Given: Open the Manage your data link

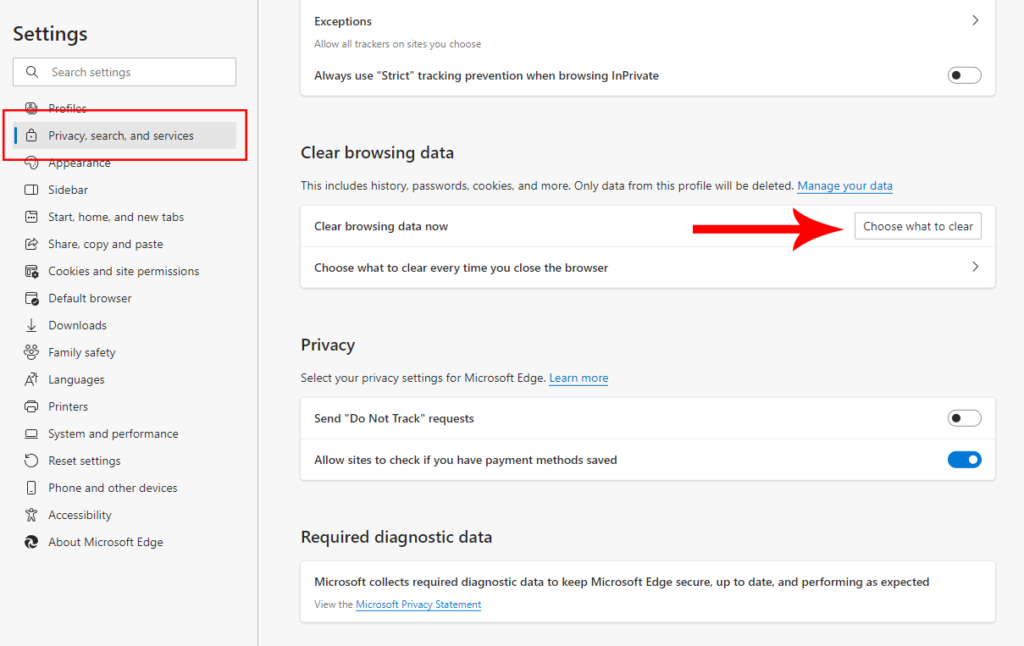Looking at the screenshot, I should pyautogui.click(x=844, y=186).
